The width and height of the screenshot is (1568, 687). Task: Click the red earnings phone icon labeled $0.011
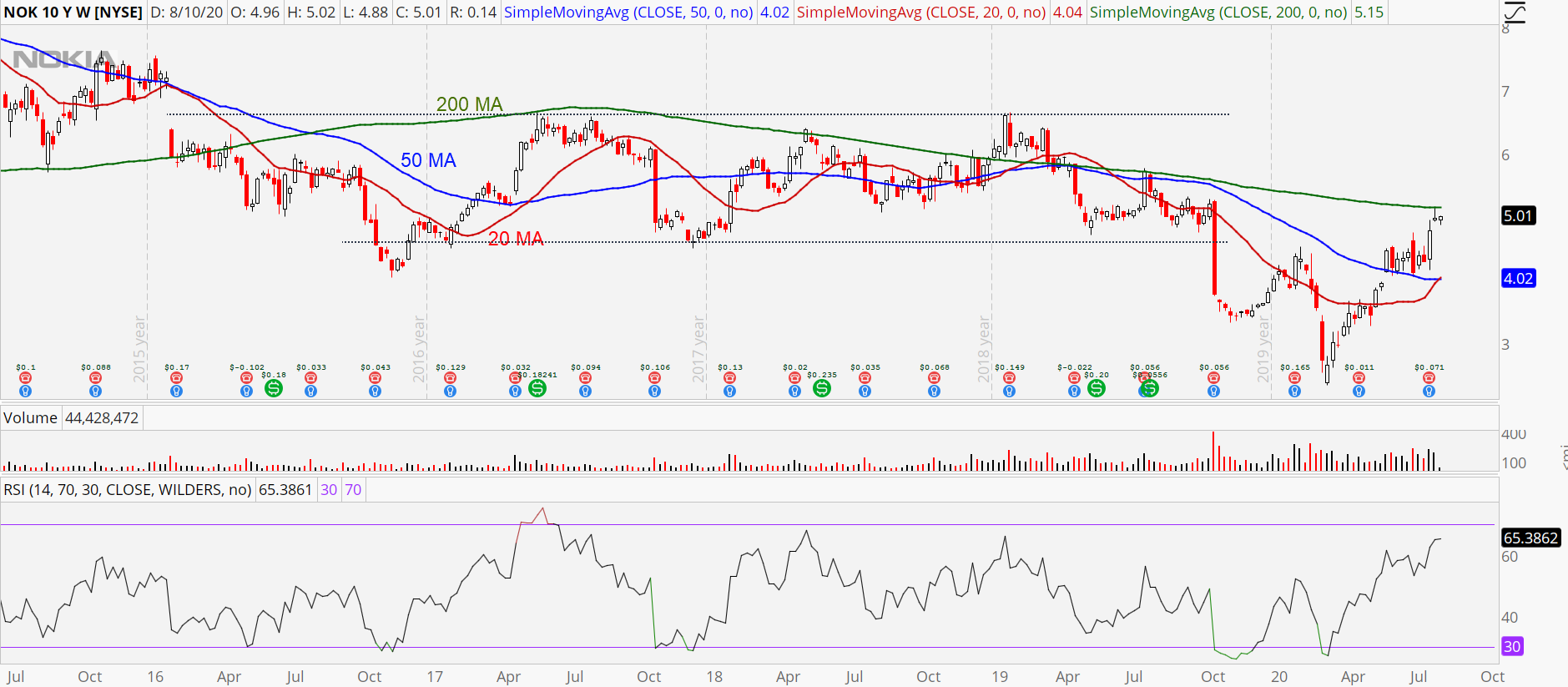click(x=1359, y=378)
